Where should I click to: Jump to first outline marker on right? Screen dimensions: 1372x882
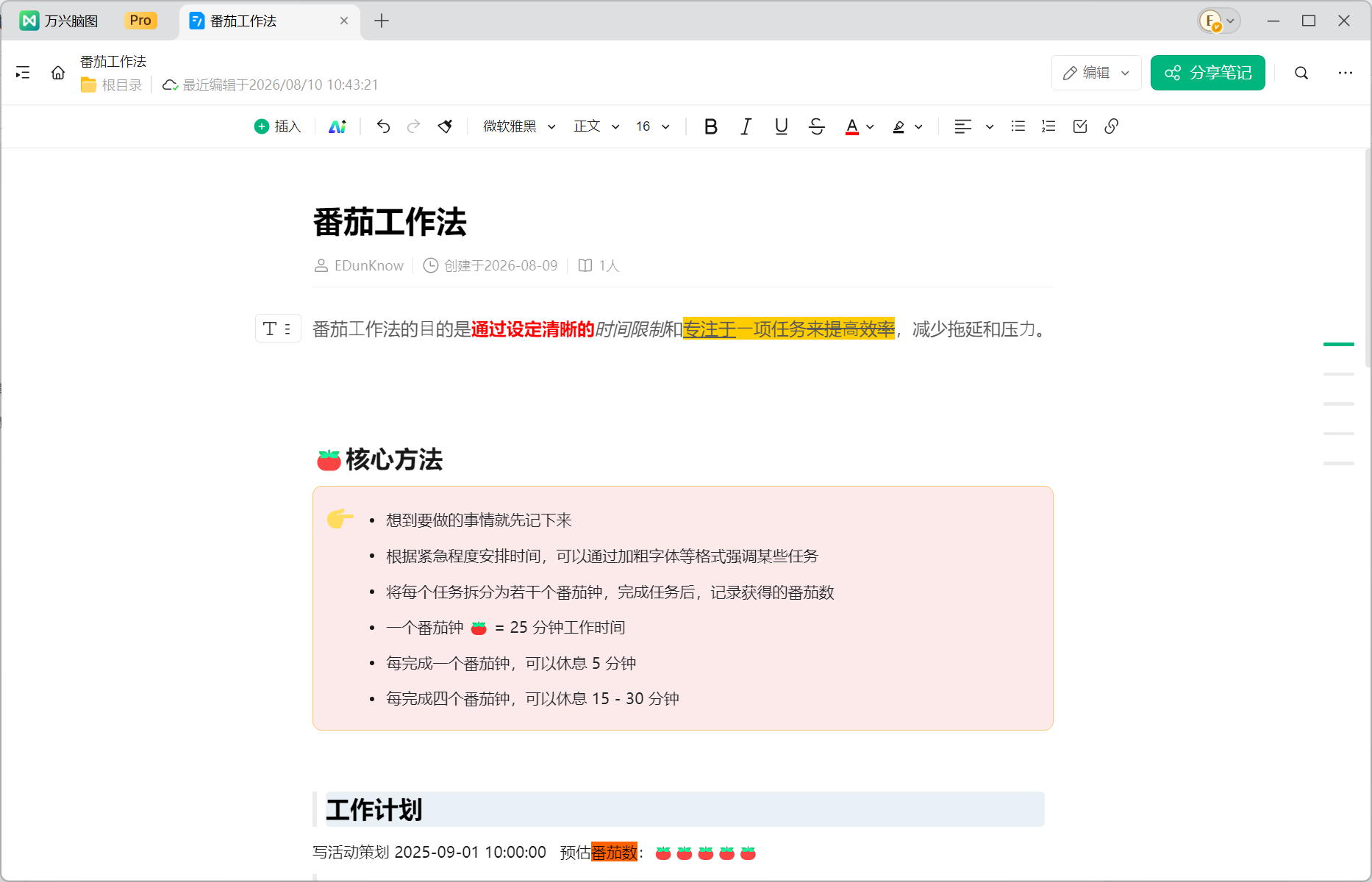point(1339,344)
